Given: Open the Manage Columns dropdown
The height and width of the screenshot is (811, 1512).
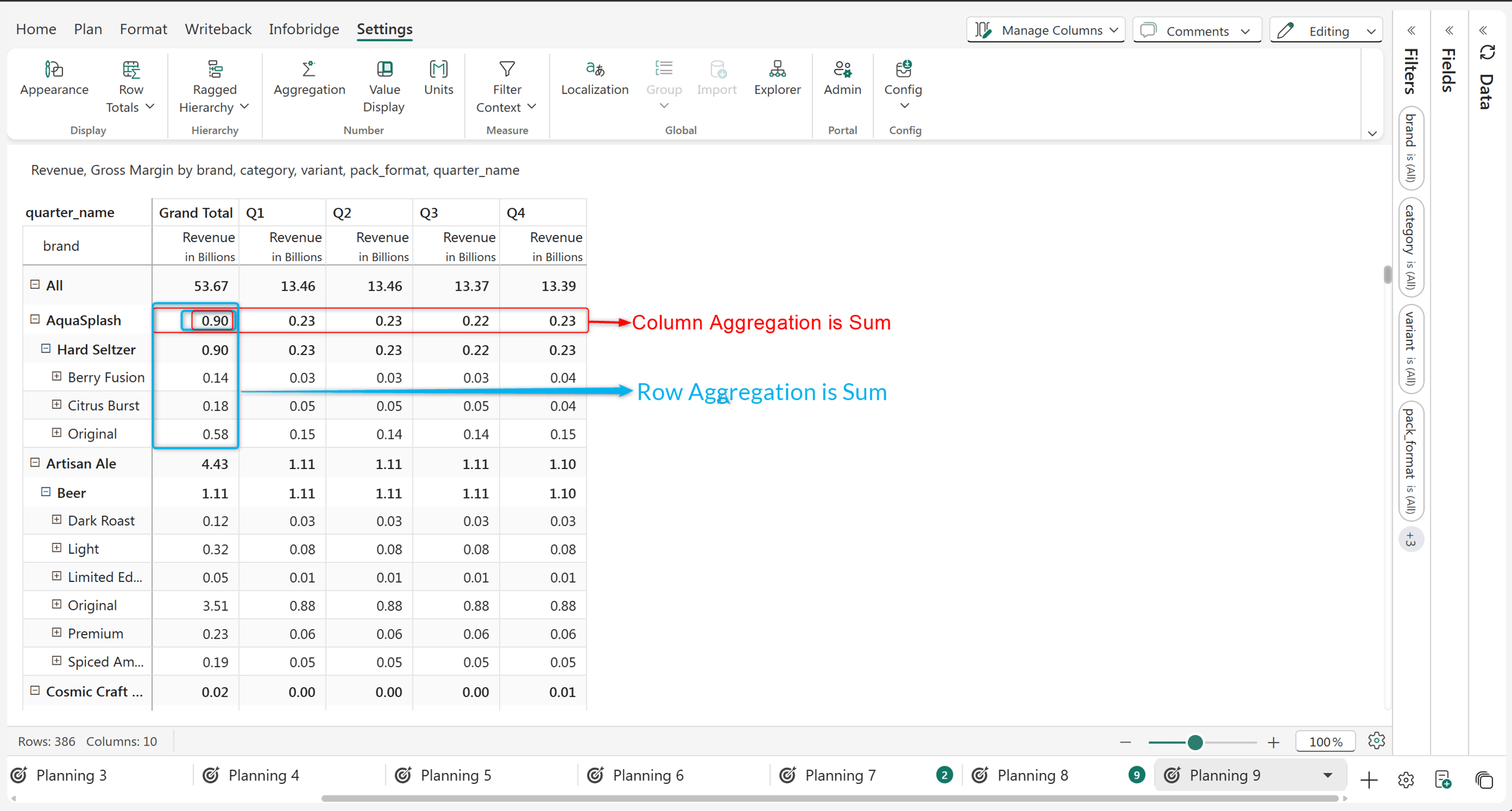Looking at the screenshot, I should pos(1045,30).
